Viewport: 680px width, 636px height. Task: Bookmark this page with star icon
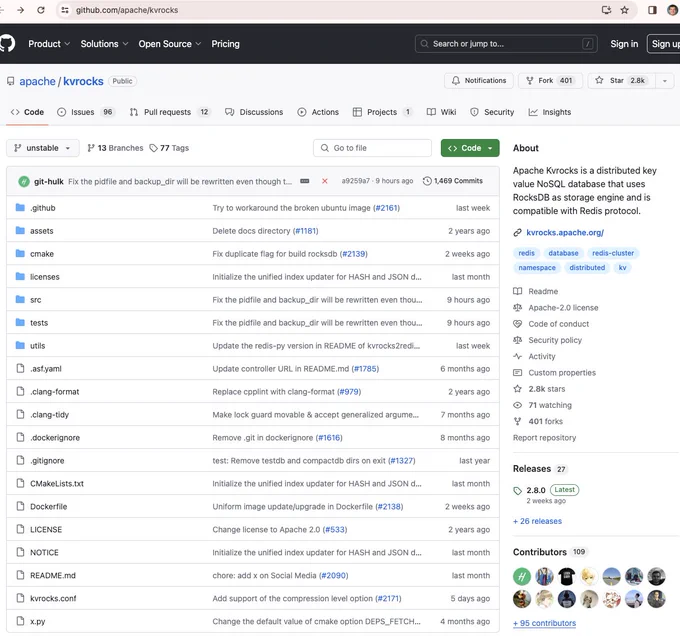click(624, 10)
